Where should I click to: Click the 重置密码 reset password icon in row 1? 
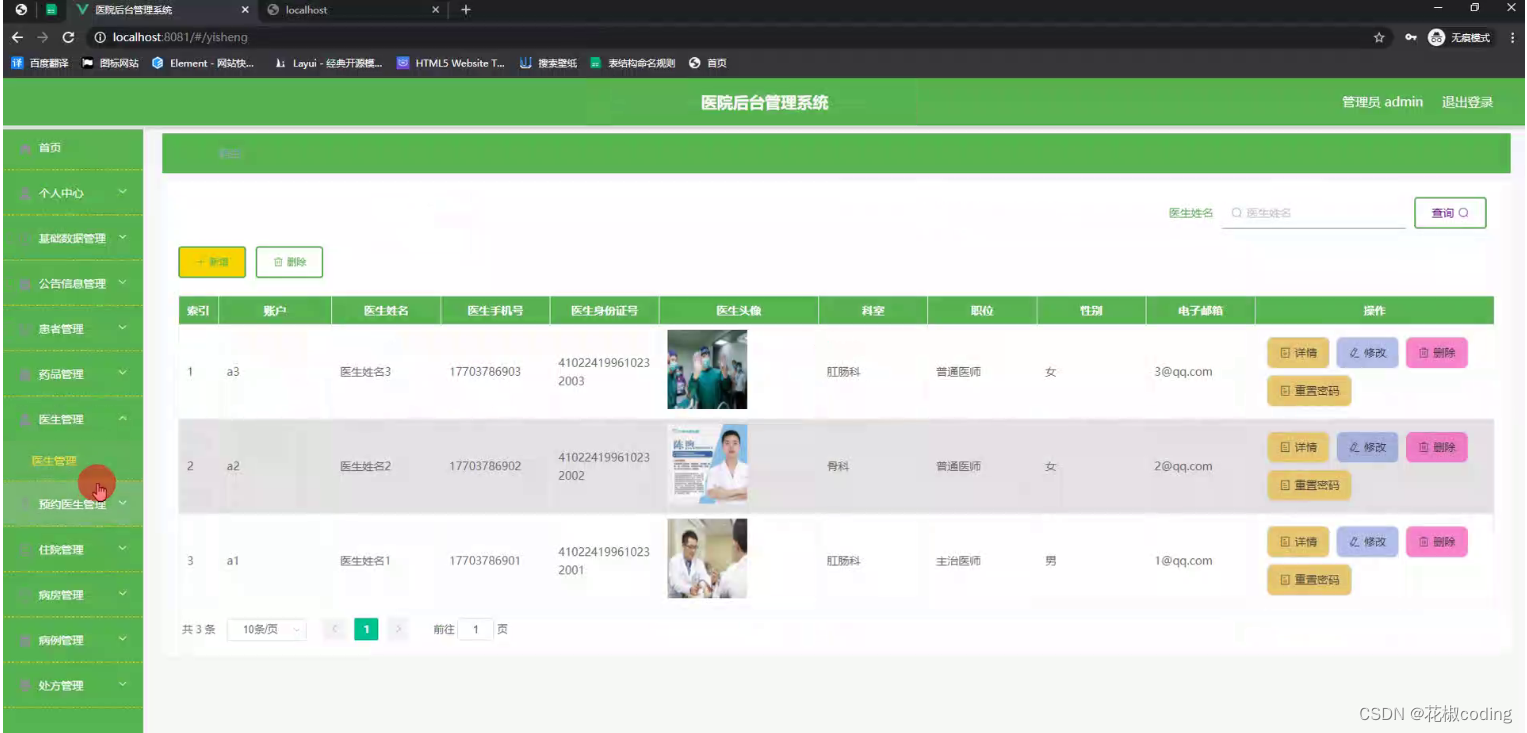point(1286,390)
